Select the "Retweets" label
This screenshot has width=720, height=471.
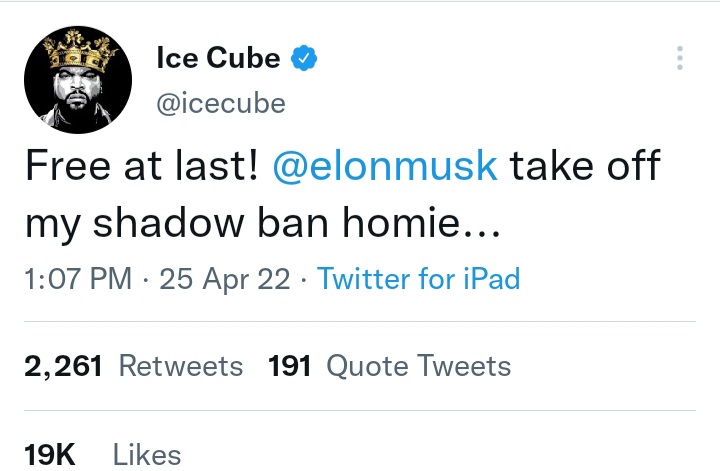click(181, 366)
